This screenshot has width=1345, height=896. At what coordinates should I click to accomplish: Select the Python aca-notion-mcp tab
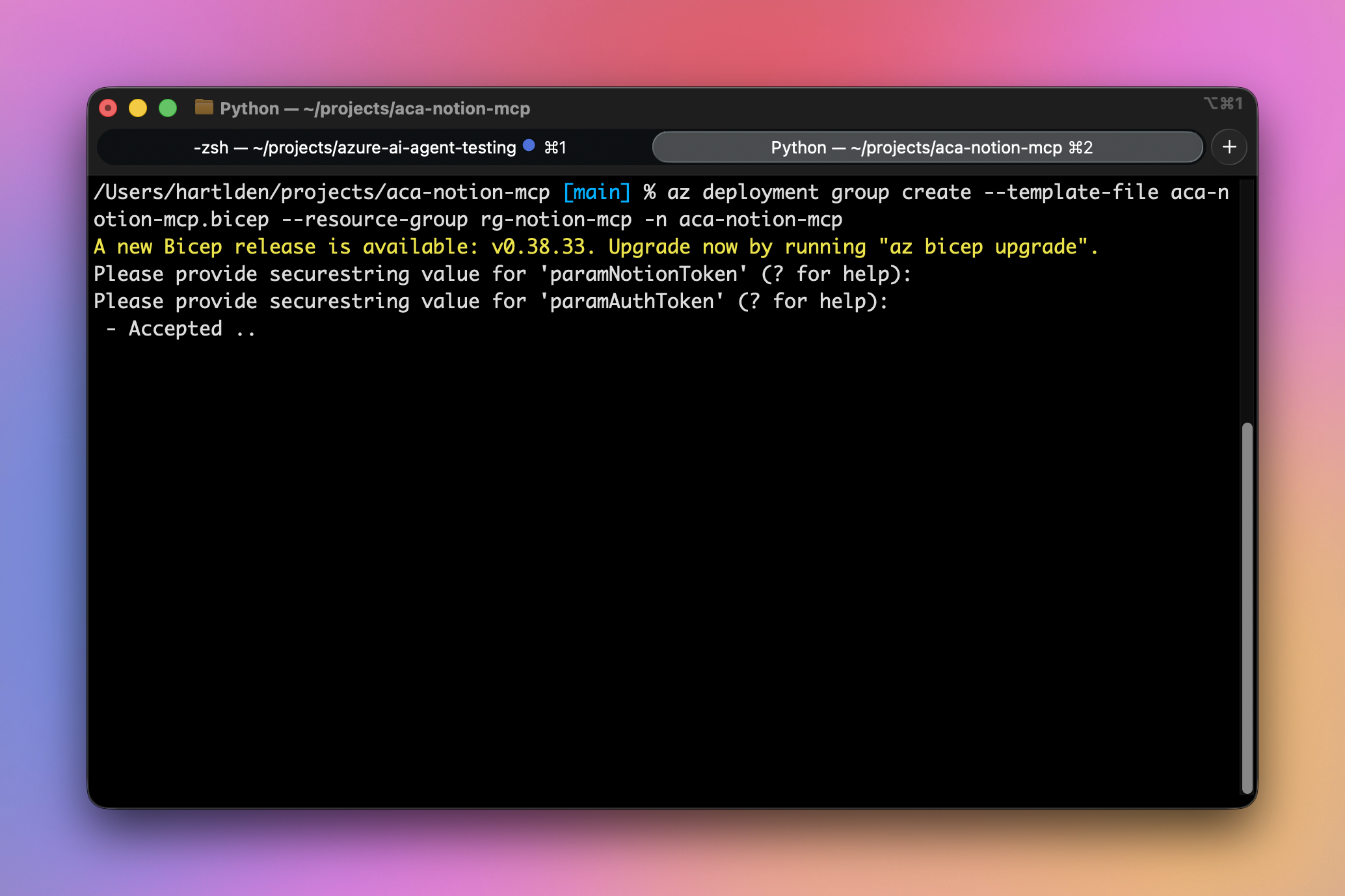coord(916,148)
